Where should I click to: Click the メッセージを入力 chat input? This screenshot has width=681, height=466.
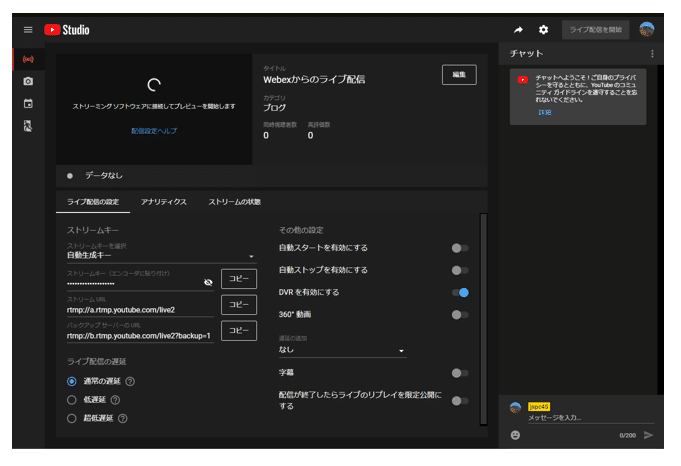click(x=591, y=418)
